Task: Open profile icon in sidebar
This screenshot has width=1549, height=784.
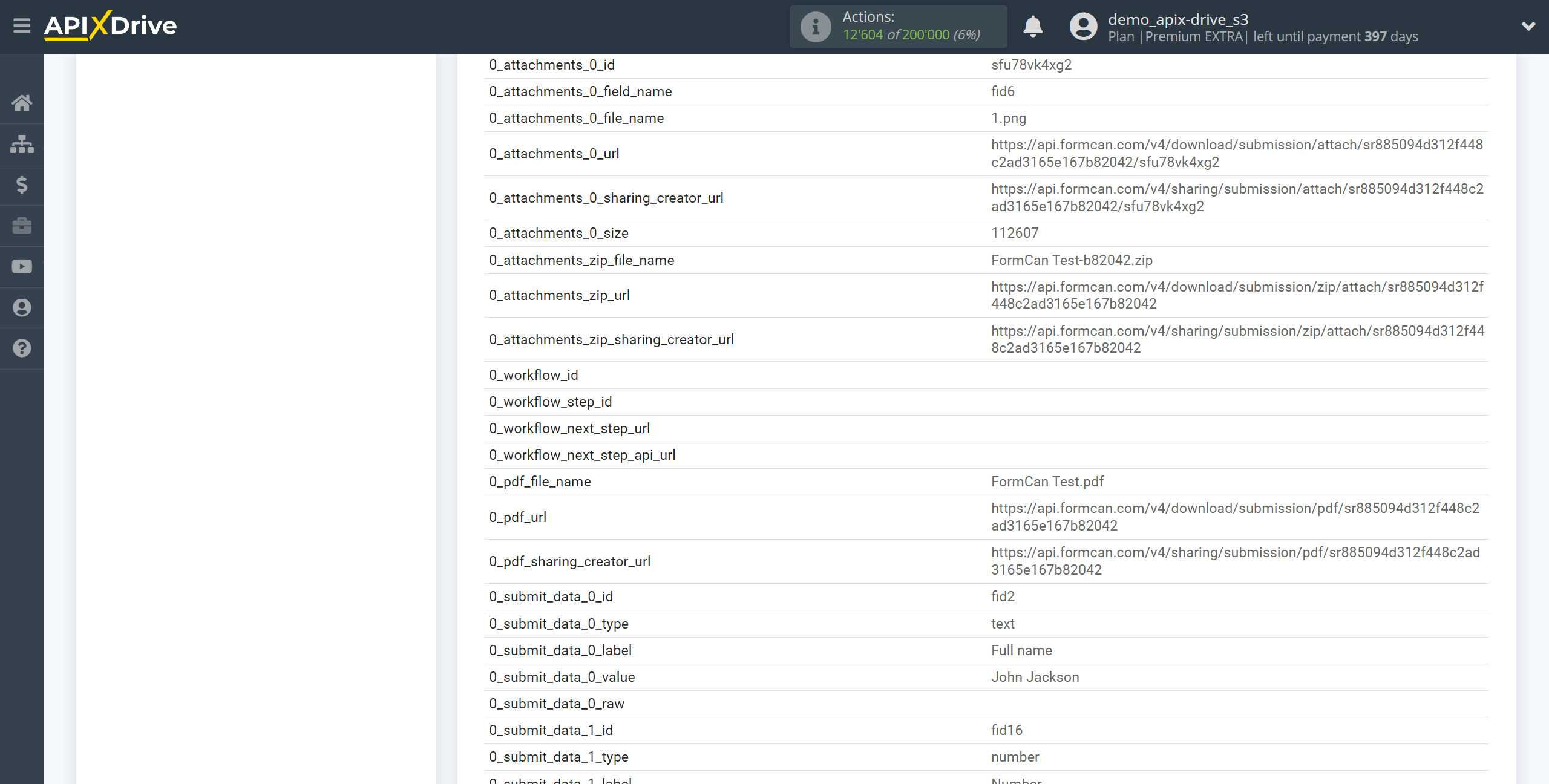Action: [22, 308]
